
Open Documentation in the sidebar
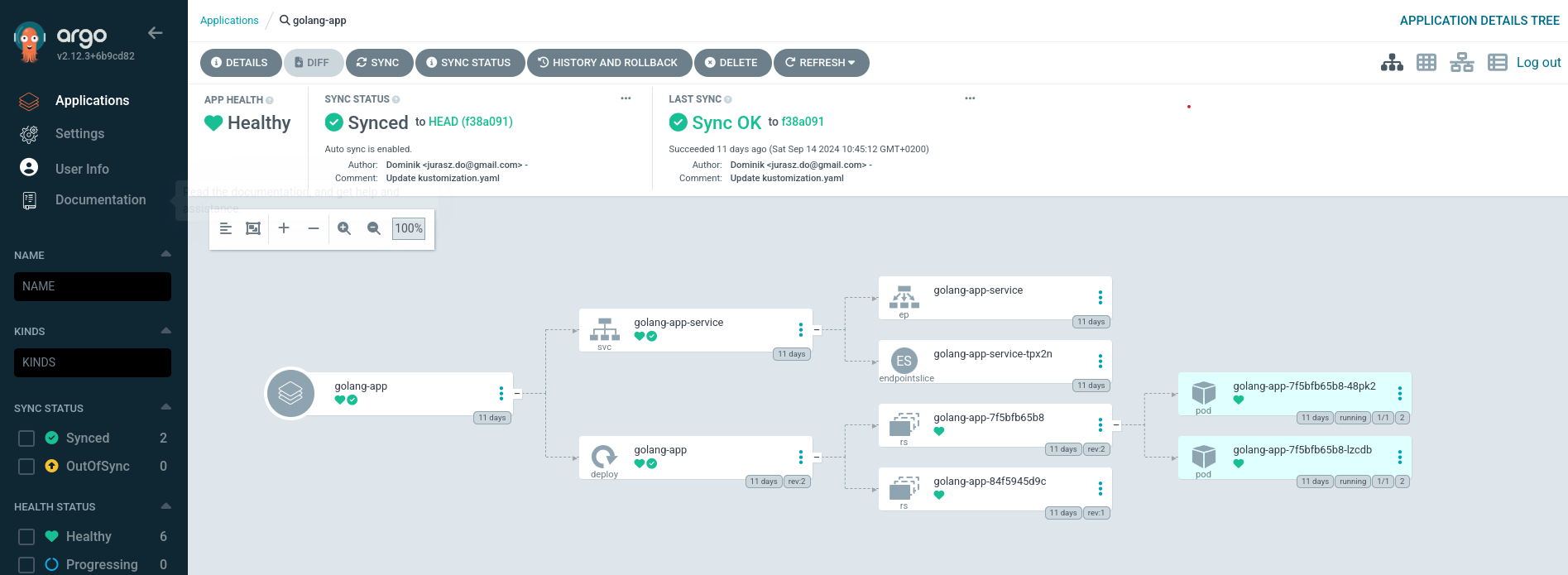(100, 199)
